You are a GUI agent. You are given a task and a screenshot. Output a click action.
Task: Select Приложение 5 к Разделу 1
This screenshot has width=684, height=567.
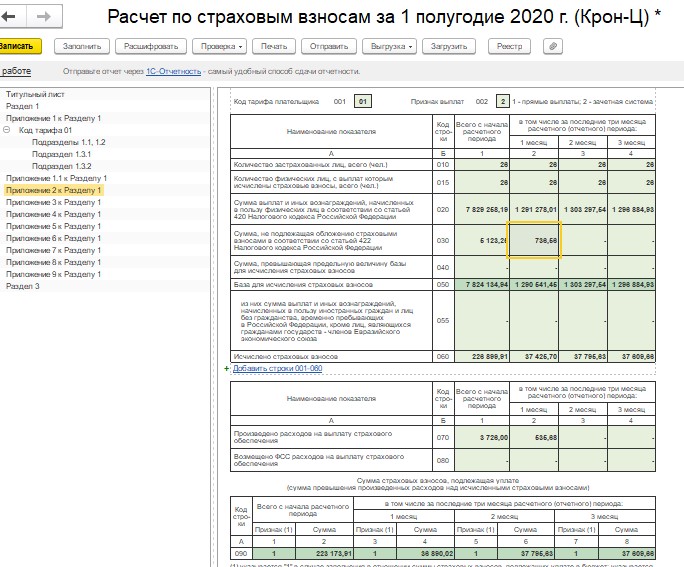tap(53, 226)
